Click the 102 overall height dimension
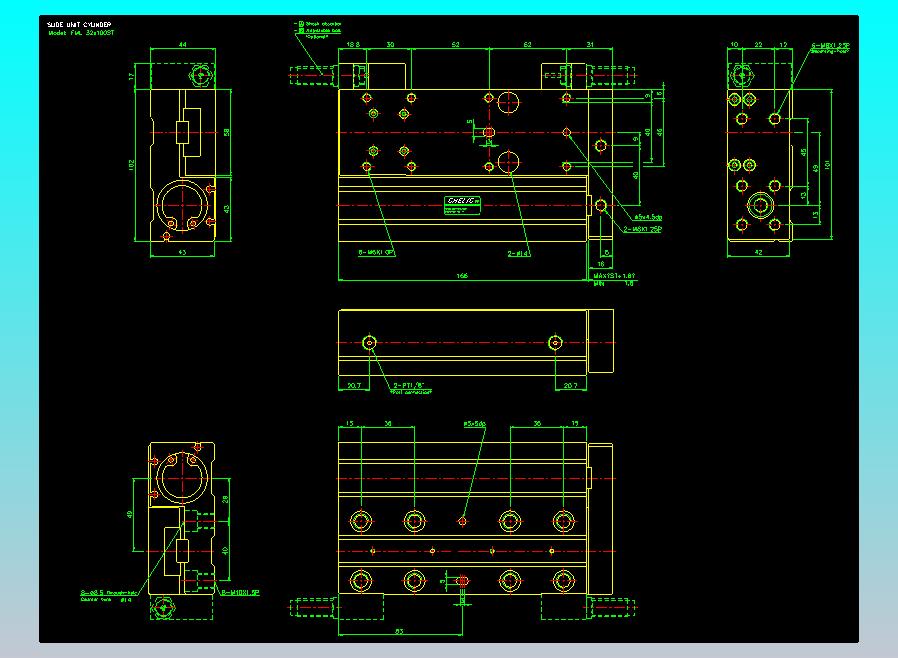Screen dimensions: 898x658 (132, 164)
